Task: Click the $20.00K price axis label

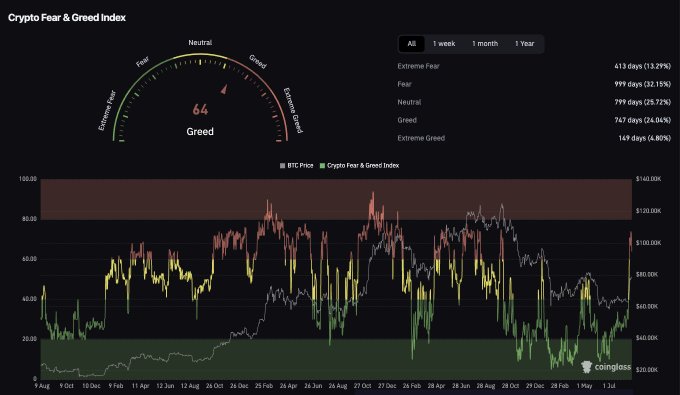Action: click(647, 370)
